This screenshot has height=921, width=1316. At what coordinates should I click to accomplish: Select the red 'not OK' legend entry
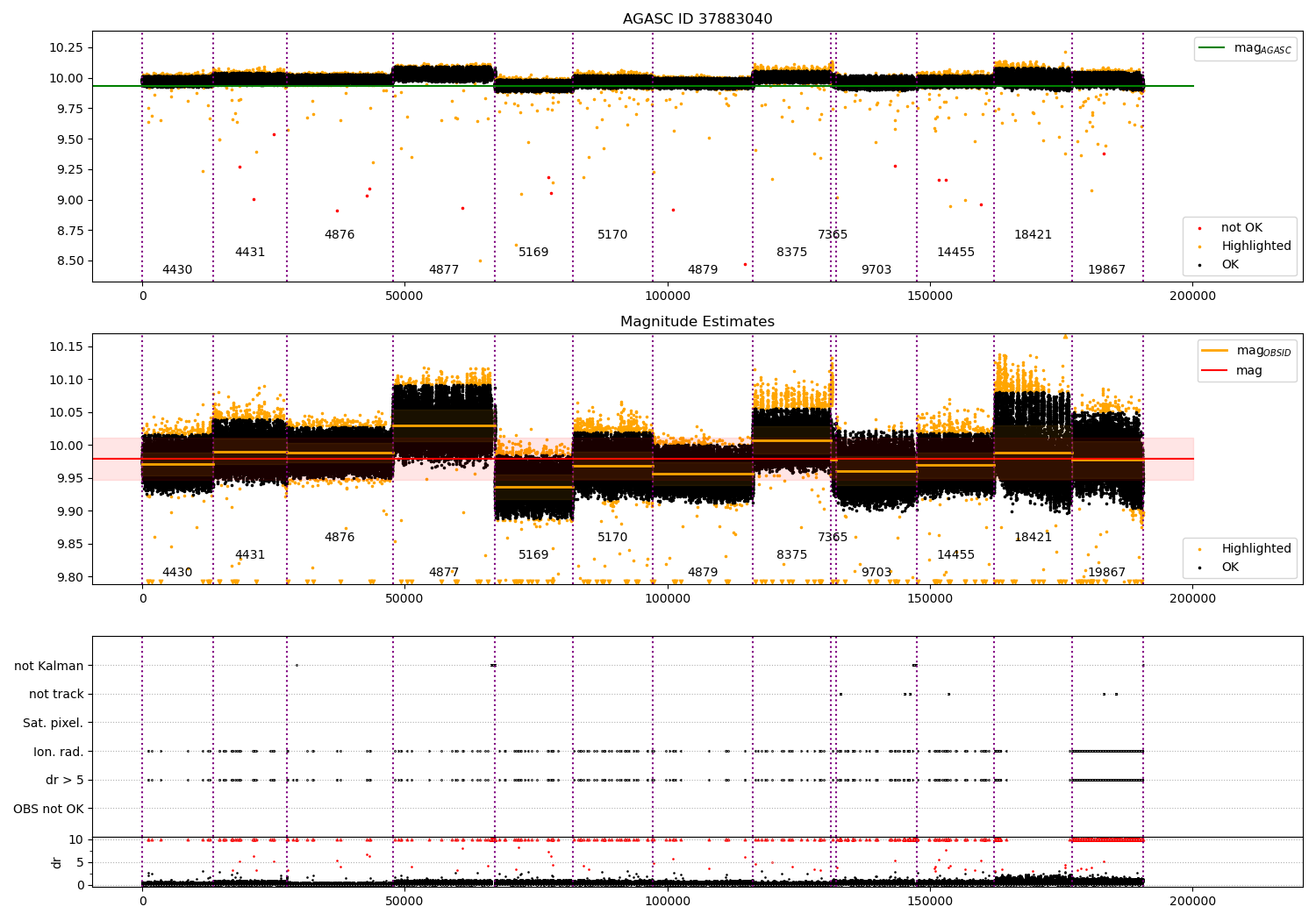[1231, 228]
